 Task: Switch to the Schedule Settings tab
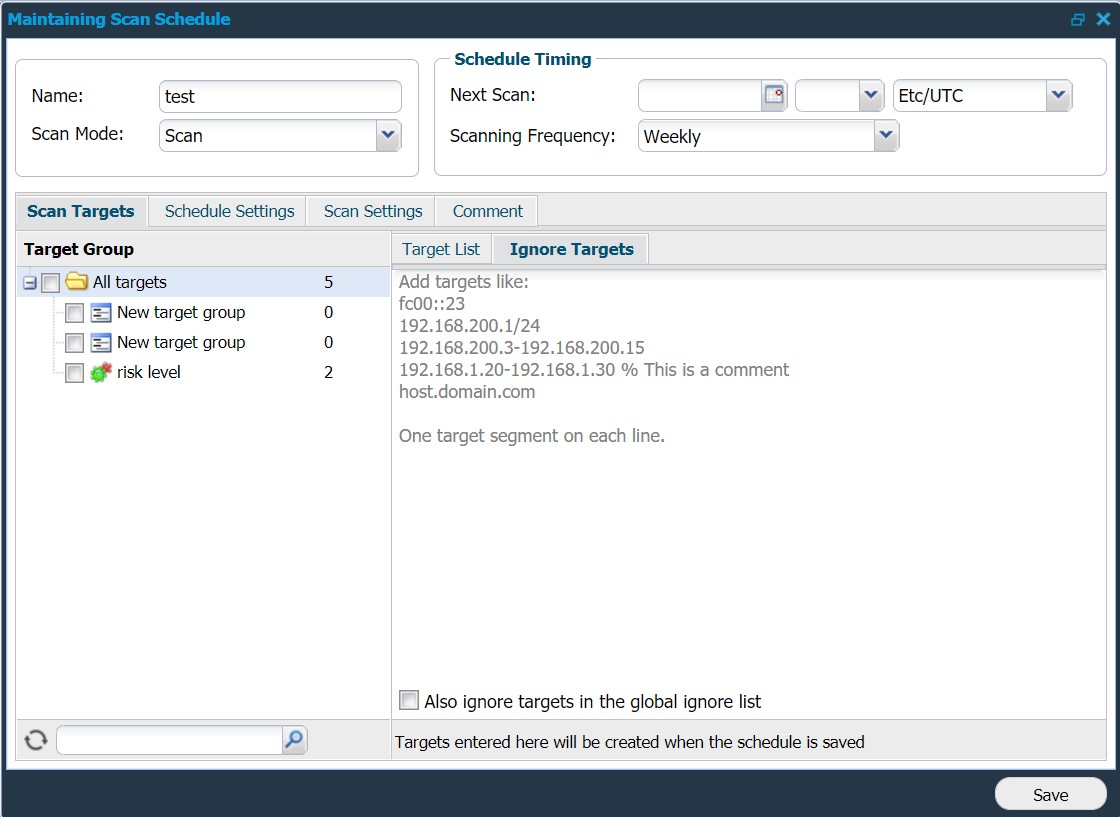[x=229, y=211]
